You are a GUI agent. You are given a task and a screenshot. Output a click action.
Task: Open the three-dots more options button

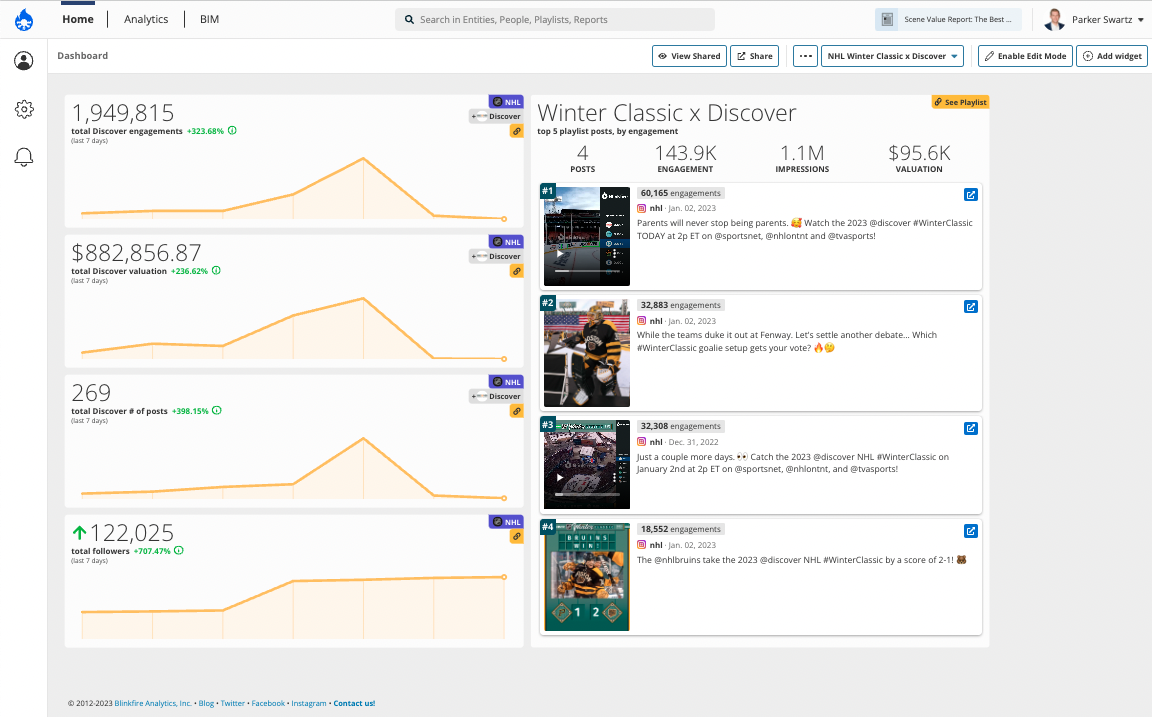coord(805,56)
